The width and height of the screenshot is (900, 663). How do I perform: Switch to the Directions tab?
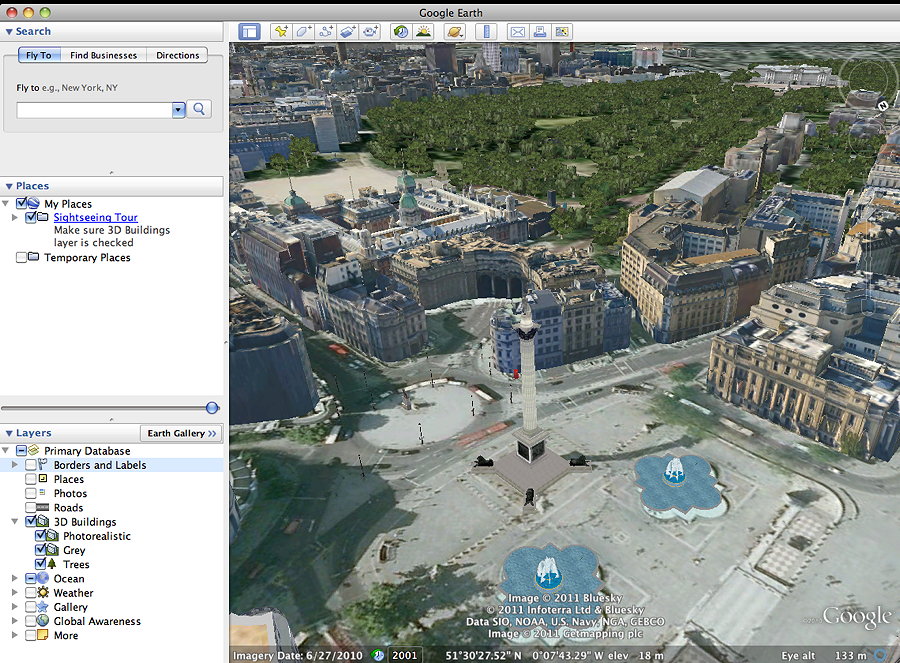[x=178, y=55]
